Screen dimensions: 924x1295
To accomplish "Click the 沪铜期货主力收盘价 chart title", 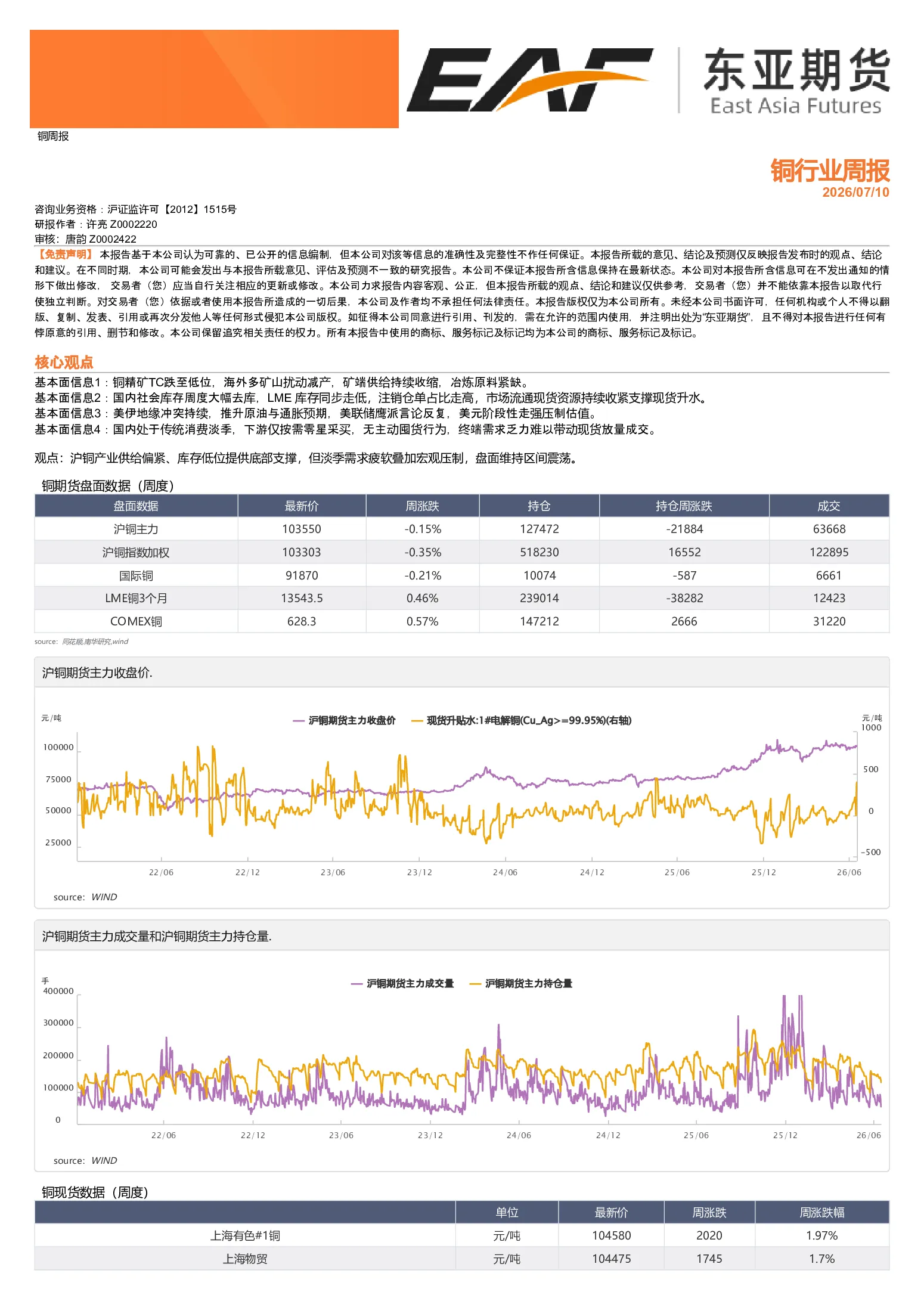I will 97,673.
